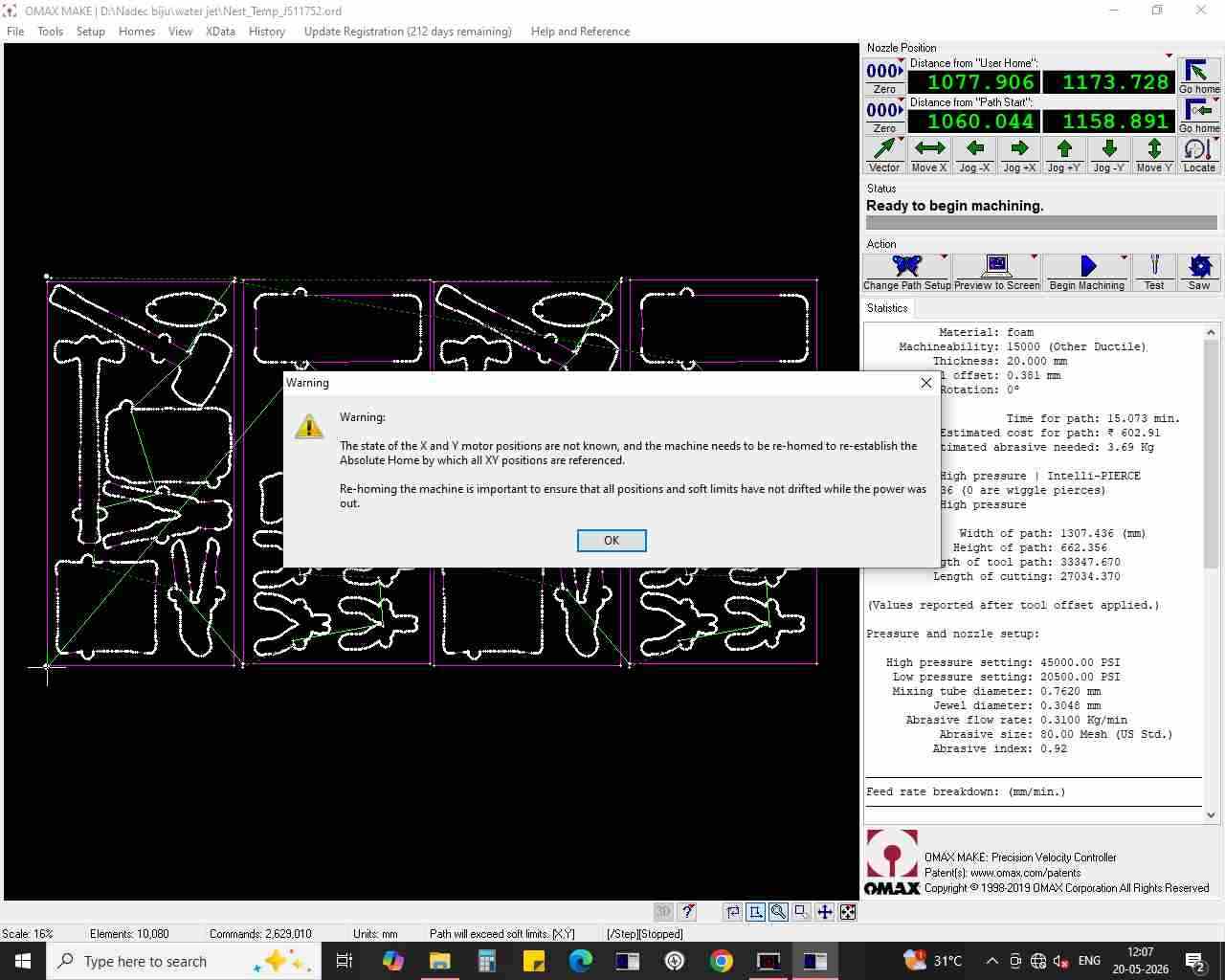Click the Test nozzle button
This screenshot has height=980, width=1225.
[x=1154, y=273]
